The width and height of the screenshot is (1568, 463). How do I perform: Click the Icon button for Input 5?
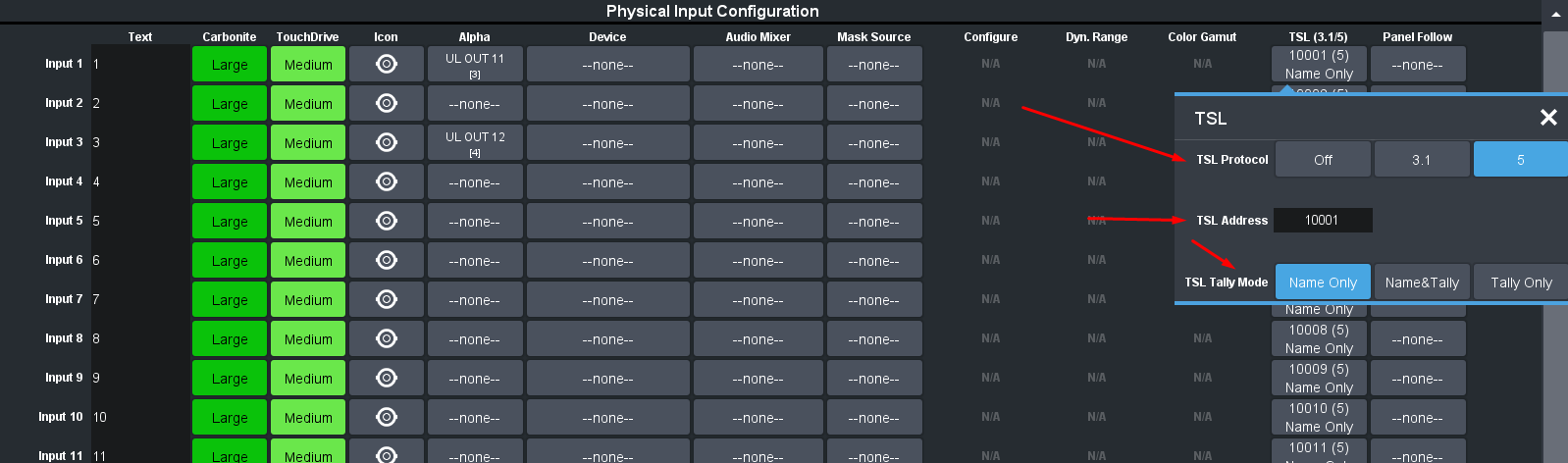point(387,222)
